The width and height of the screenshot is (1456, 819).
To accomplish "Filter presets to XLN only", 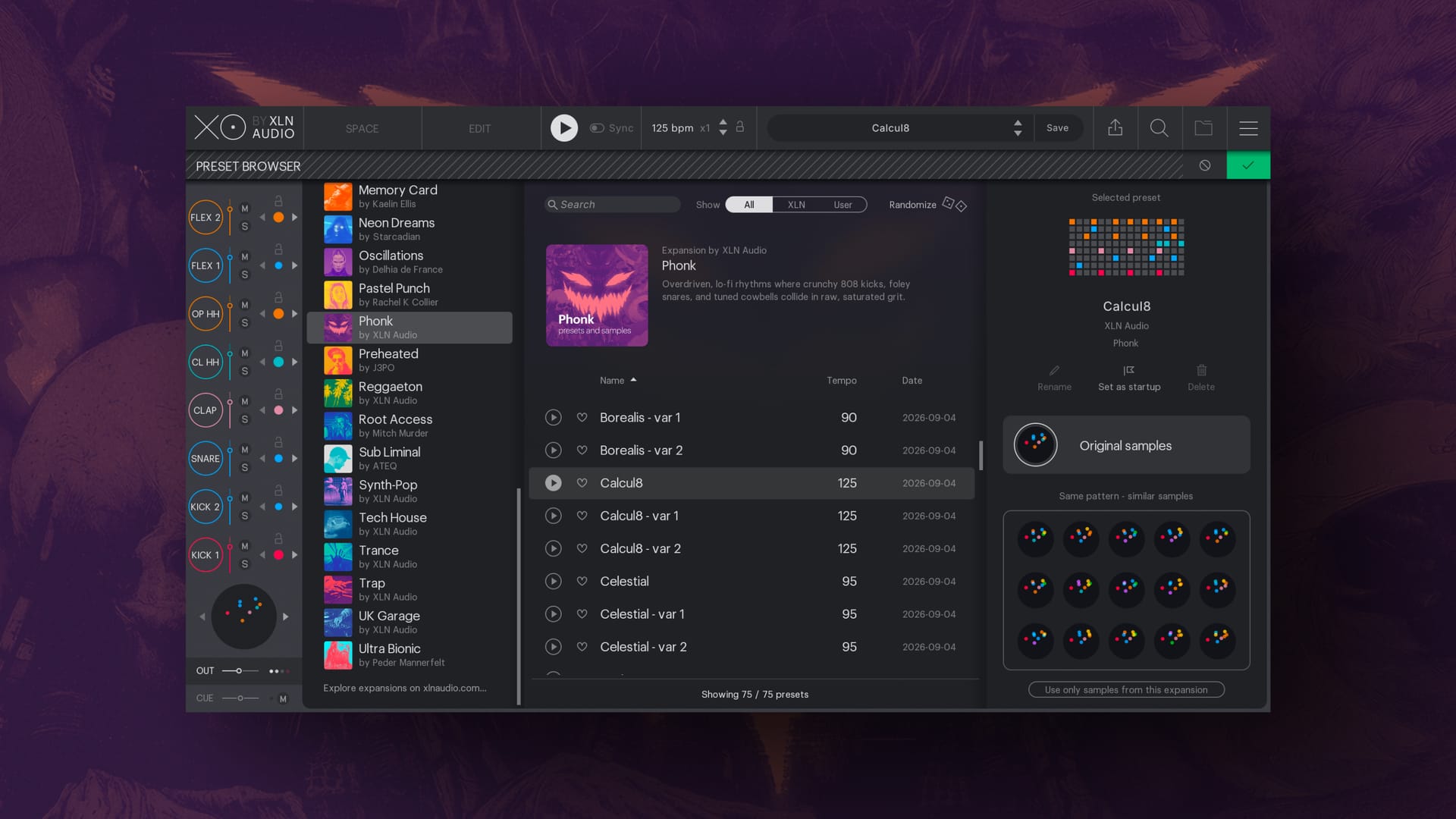I will (x=796, y=205).
